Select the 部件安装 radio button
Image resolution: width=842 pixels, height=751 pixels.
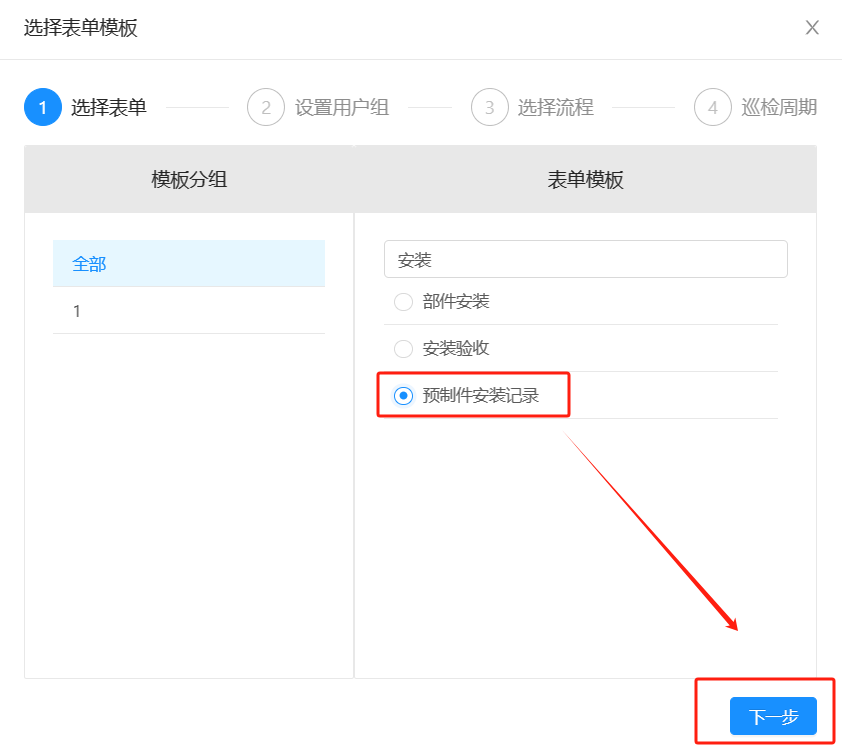pyautogui.click(x=403, y=301)
